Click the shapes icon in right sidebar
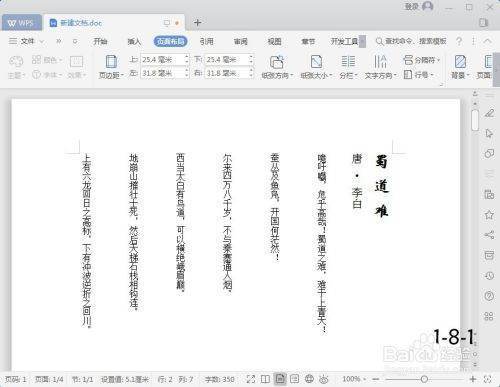This screenshot has height=387, width=500. click(489, 154)
